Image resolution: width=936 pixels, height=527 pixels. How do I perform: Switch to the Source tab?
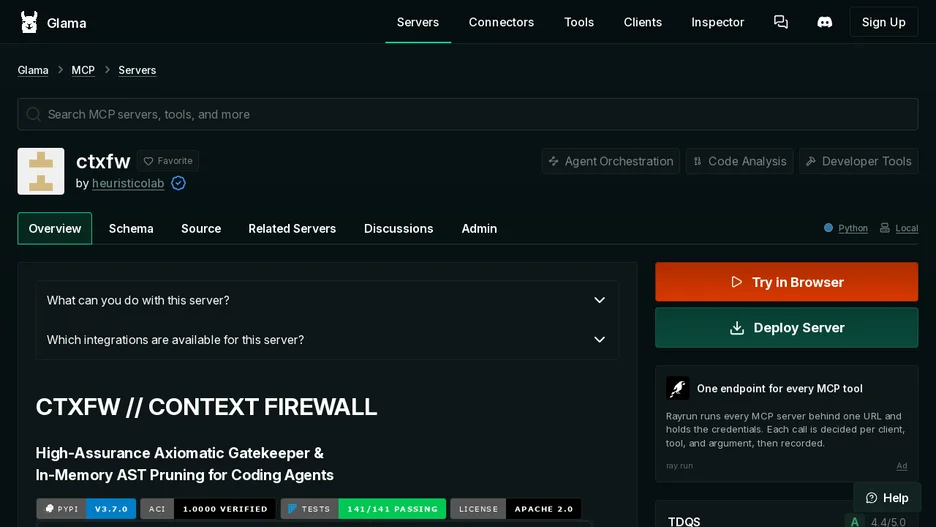201,229
